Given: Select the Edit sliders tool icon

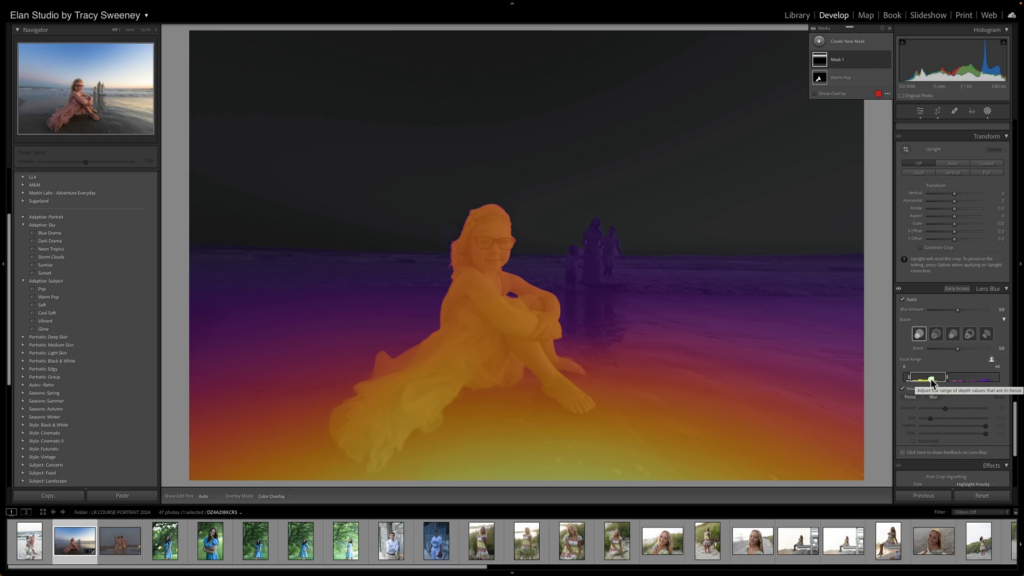Looking at the screenshot, I should 920,111.
